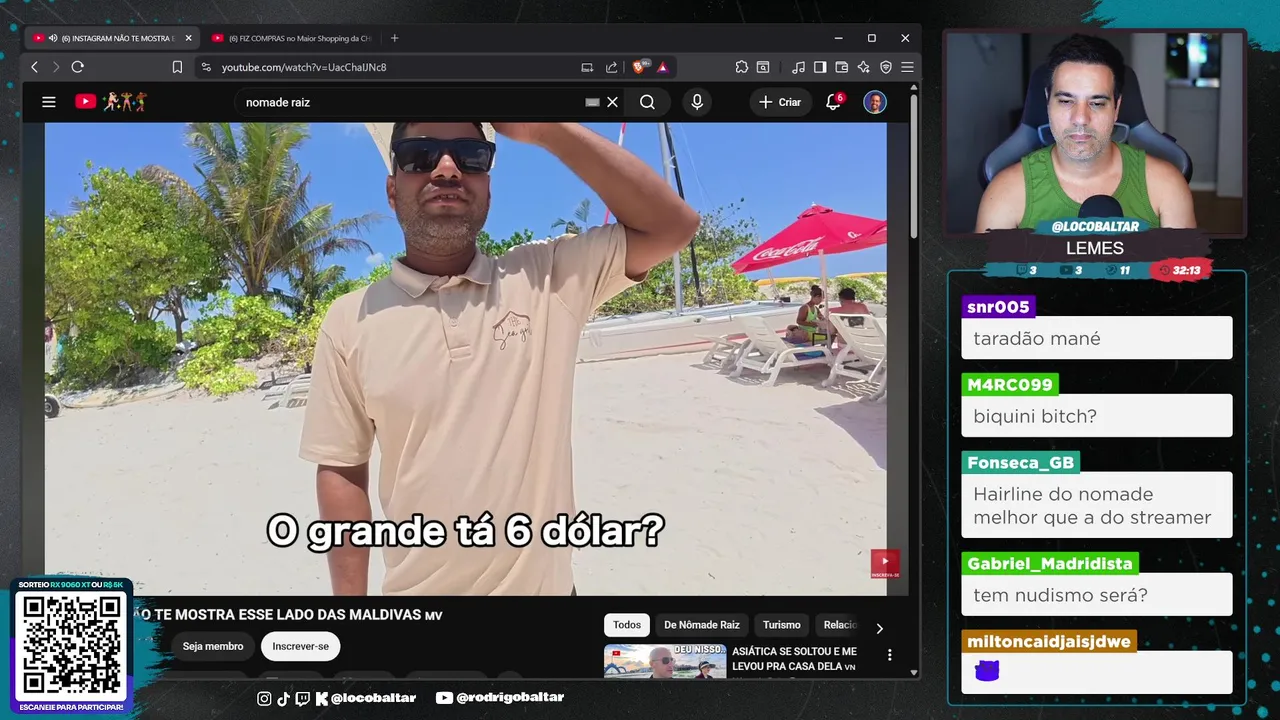Viewport: 1280px width, 720px height.
Task: Start voice search with the microphone
Action: [x=697, y=102]
